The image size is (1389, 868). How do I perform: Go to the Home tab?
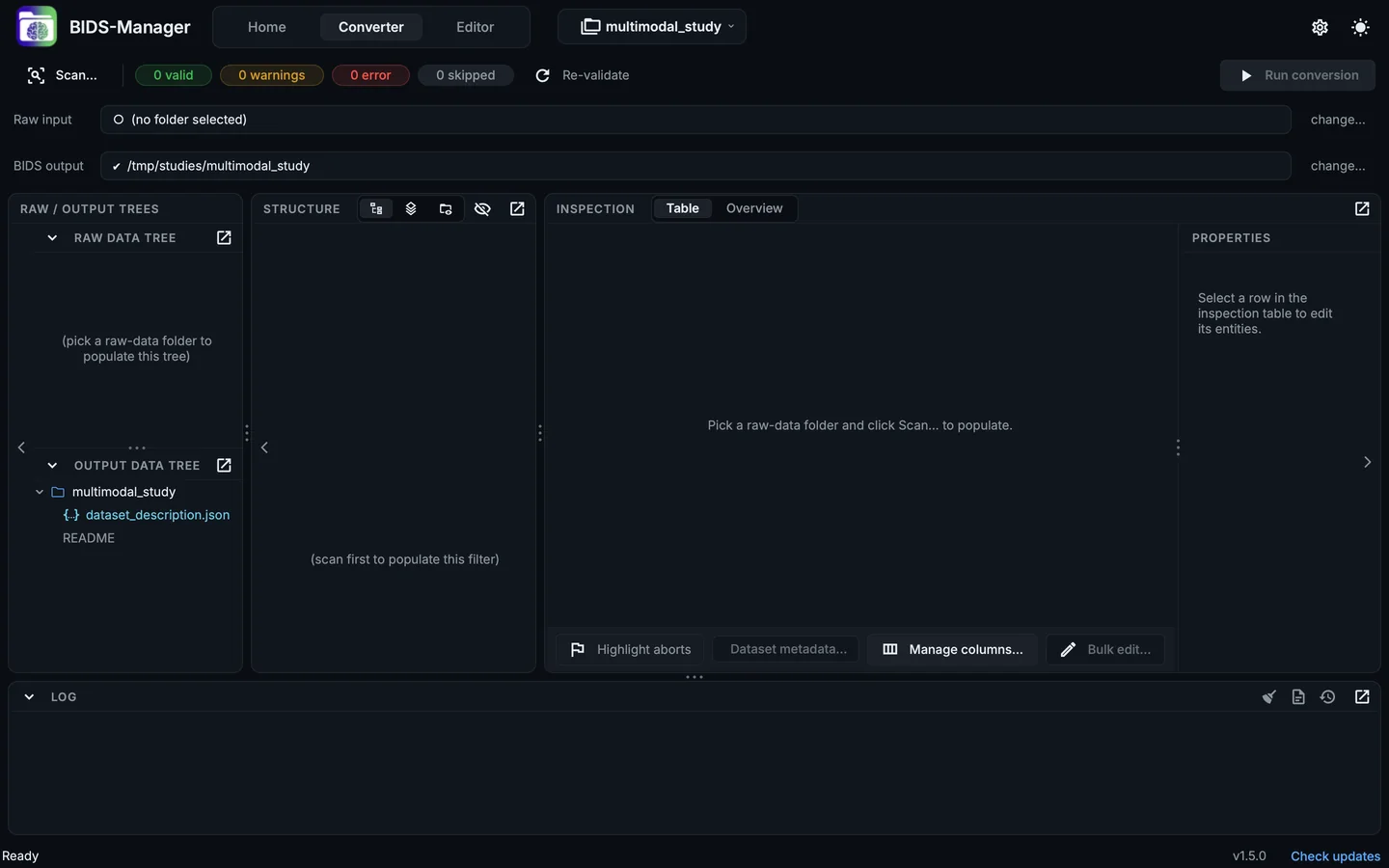pyautogui.click(x=267, y=27)
